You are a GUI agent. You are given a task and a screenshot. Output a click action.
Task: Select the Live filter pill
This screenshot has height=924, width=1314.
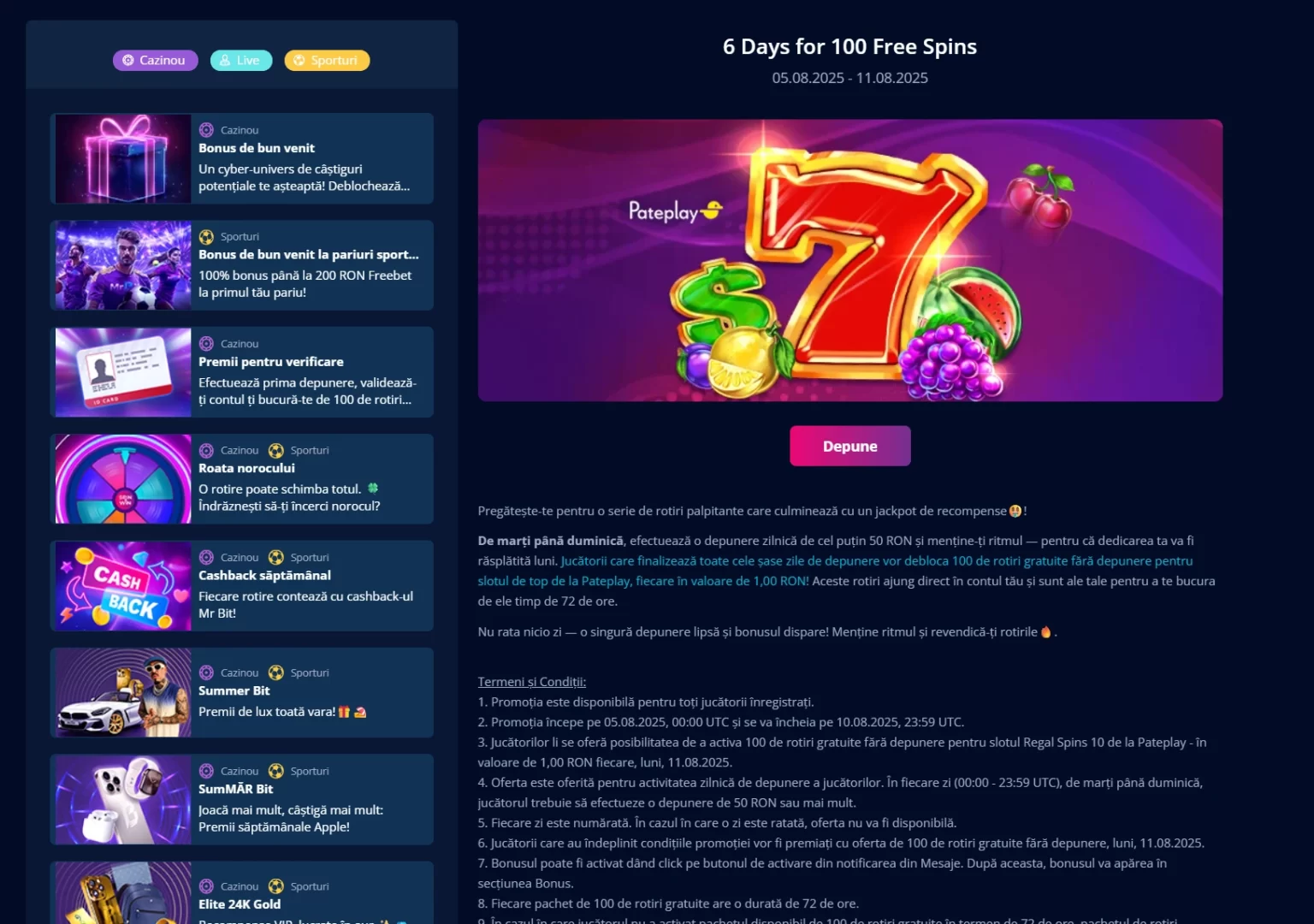click(241, 61)
